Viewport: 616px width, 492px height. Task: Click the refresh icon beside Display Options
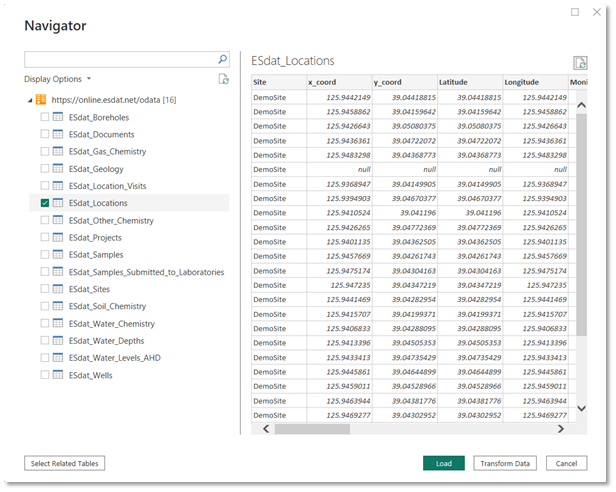point(224,79)
